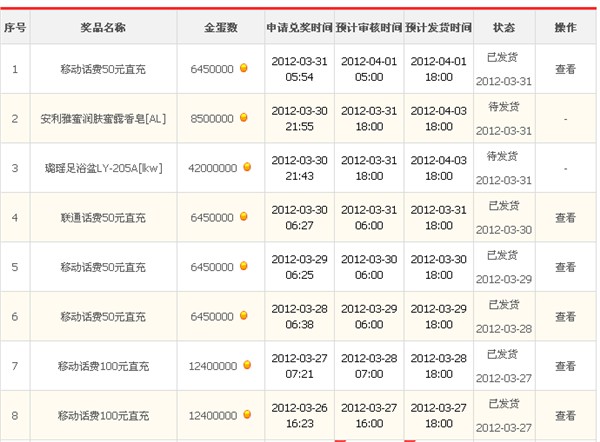This screenshot has height=442, width=600.
Task: Select 移动话费50元直充 in row 1
Action: click(x=103, y=69)
